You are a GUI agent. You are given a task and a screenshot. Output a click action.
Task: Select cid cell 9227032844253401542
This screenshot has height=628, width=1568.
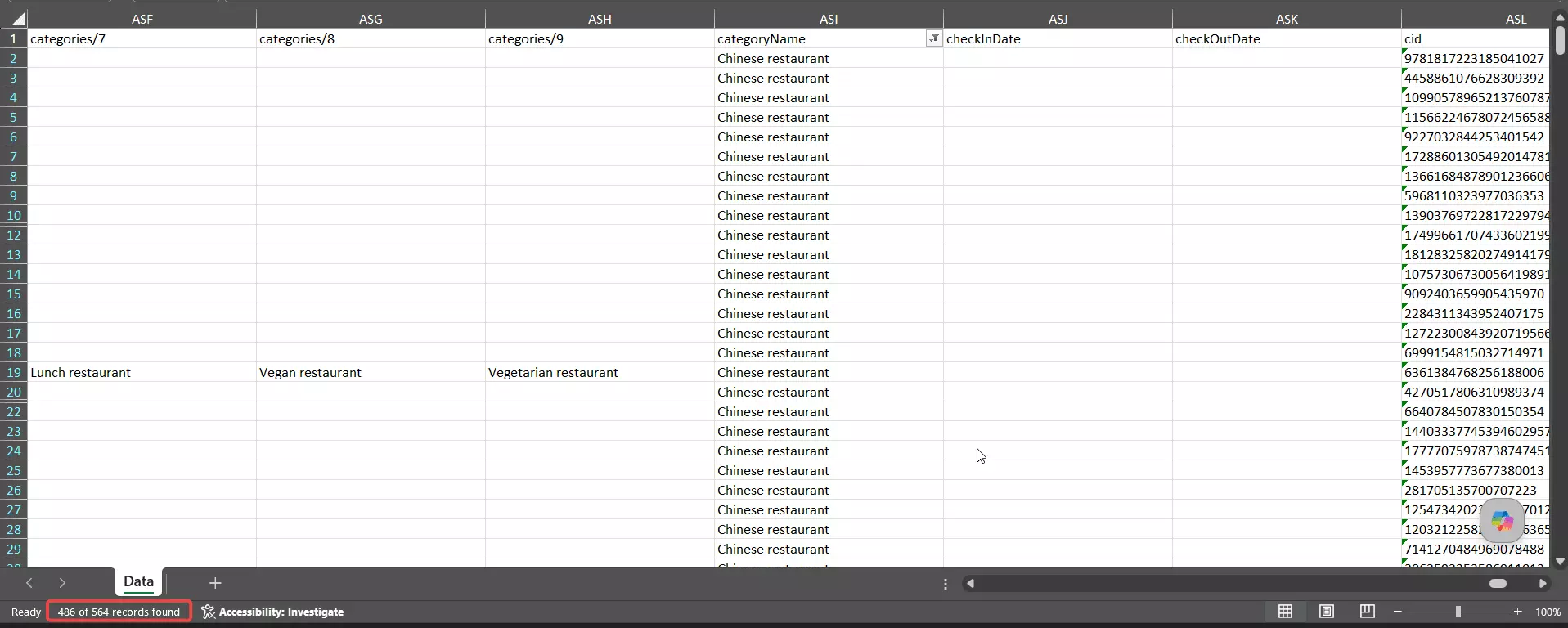click(x=1475, y=137)
